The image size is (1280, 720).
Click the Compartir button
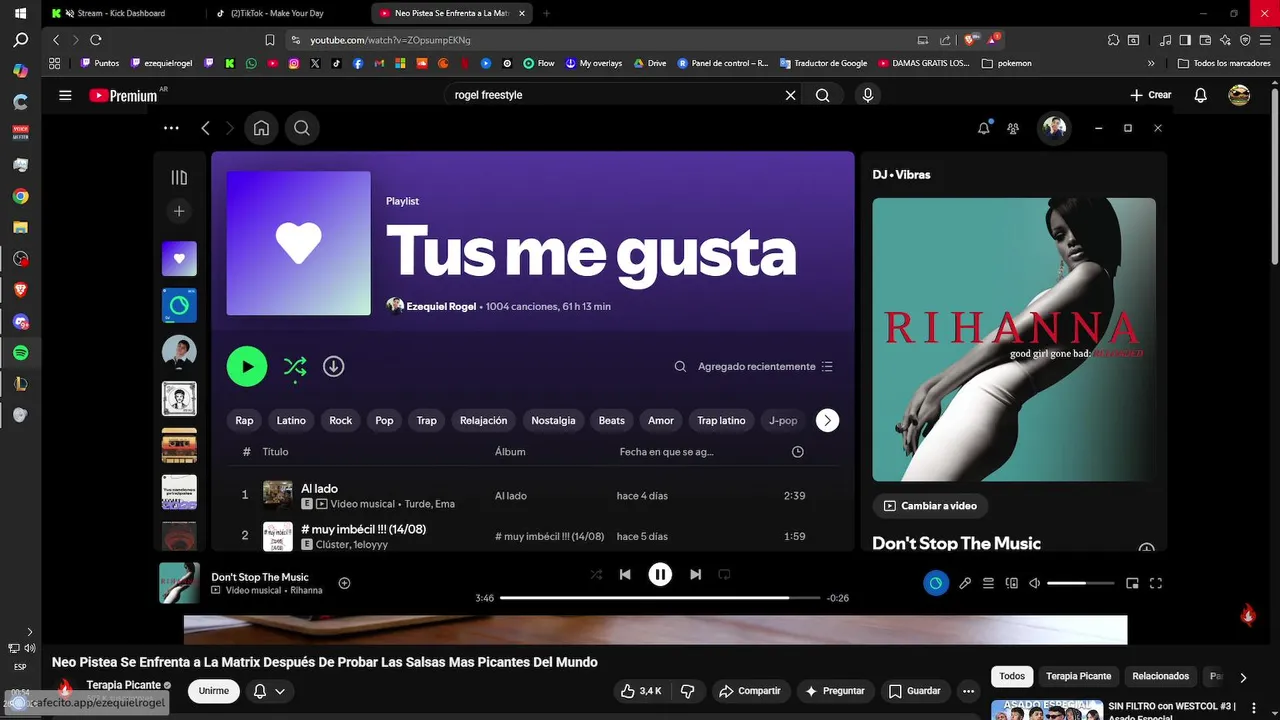[x=750, y=691]
